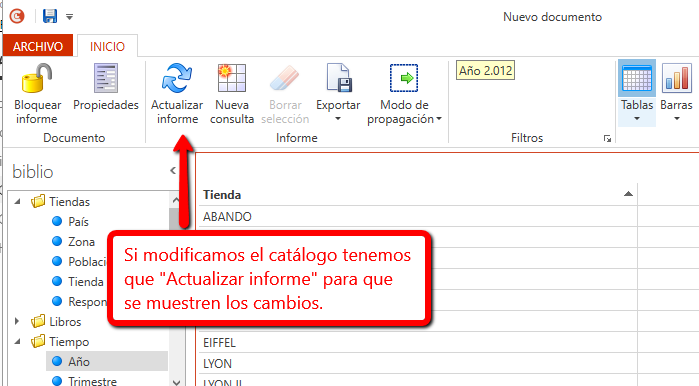This screenshot has width=699, height=386.
Task: Select the Barras chart icon
Action: [x=677, y=78]
